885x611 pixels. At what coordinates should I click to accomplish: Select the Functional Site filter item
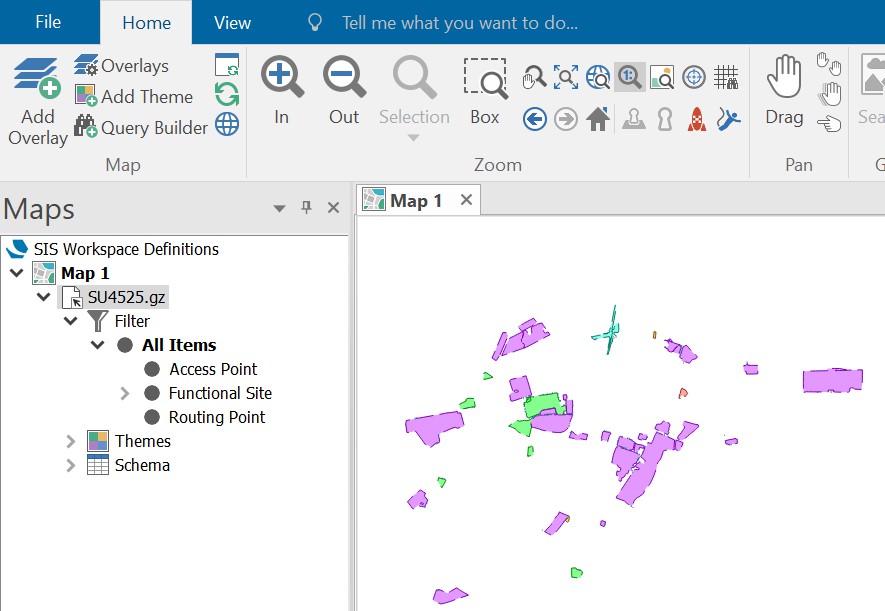(x=221, y=393)
